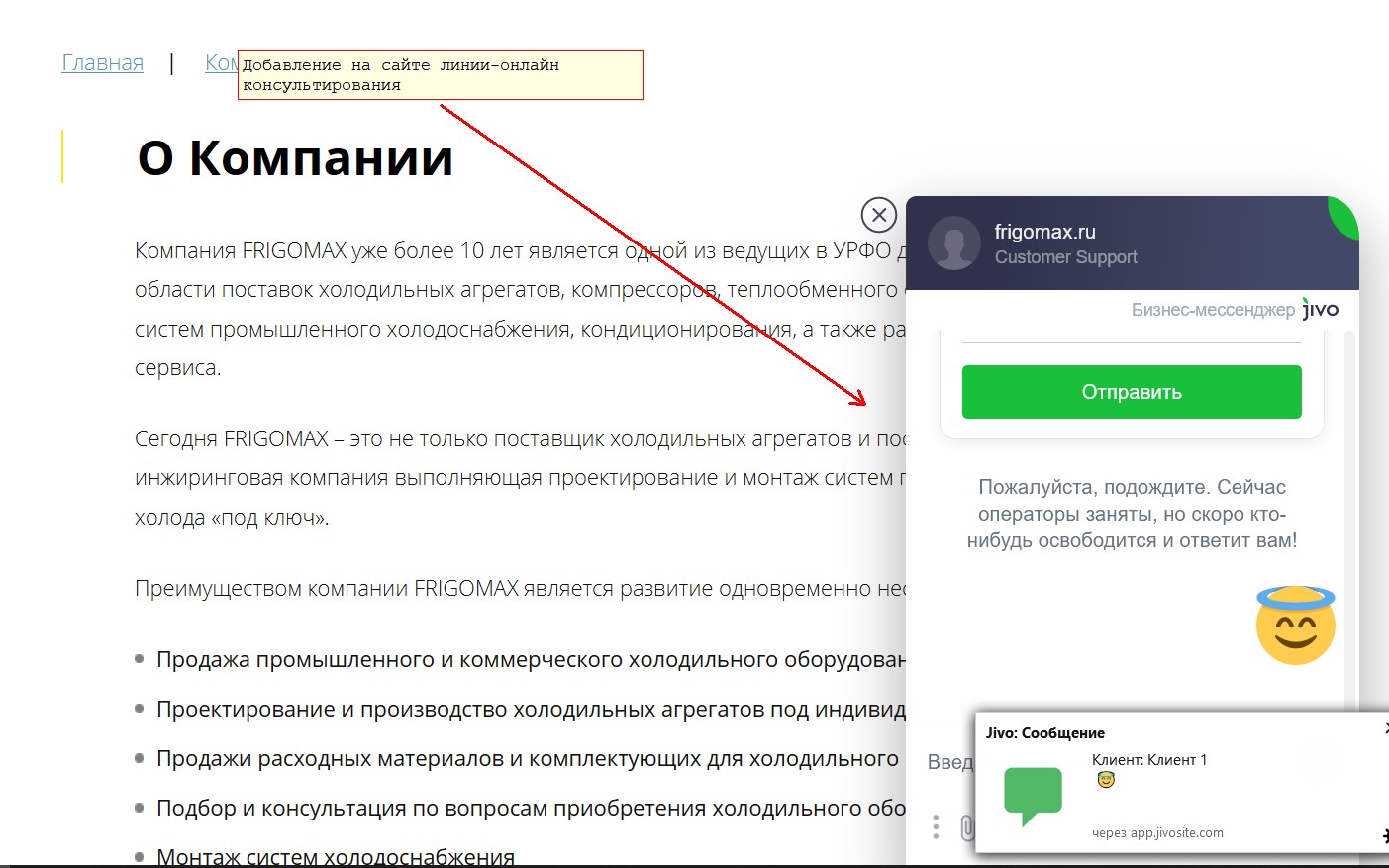
Task: Open the Главная breadcrumb link
Action: click(102, 62)
